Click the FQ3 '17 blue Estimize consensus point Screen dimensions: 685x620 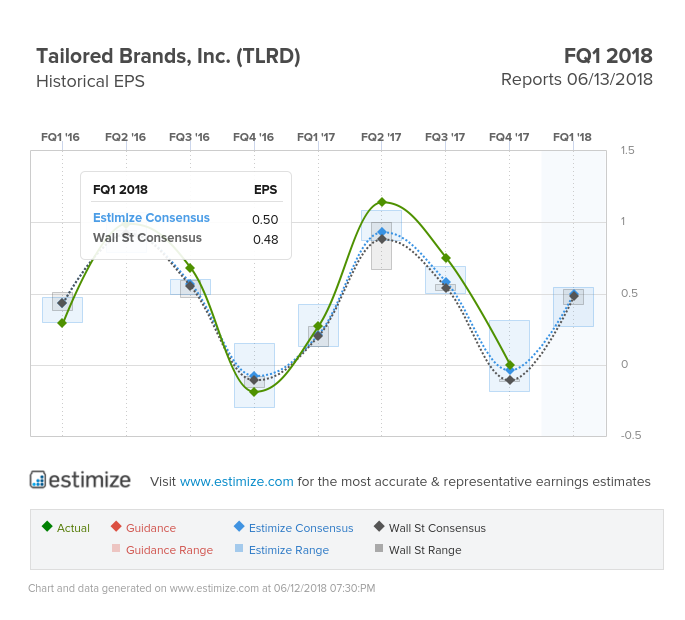(x=446, y=282)
